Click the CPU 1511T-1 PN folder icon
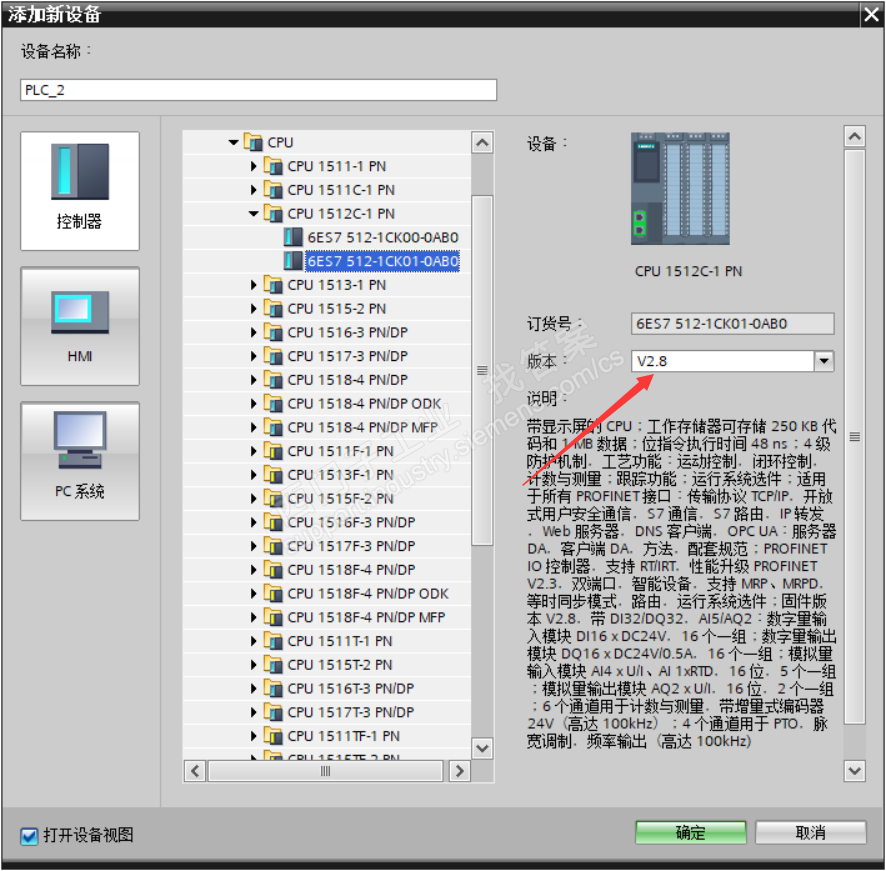Viewport: 886px width, 871px height. 273,640
